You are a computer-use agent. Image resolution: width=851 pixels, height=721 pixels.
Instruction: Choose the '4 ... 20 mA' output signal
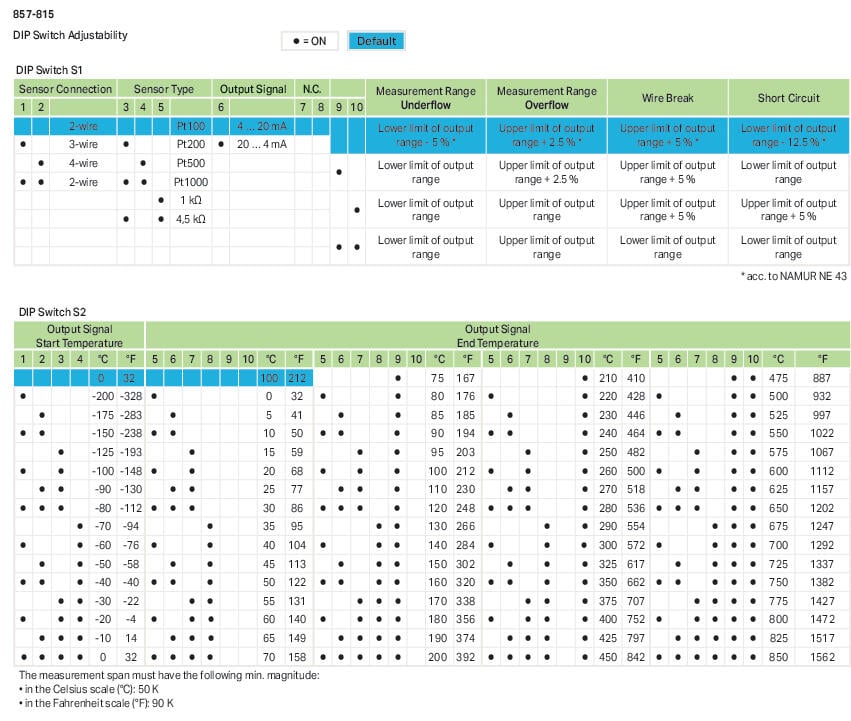click(261, 127)
